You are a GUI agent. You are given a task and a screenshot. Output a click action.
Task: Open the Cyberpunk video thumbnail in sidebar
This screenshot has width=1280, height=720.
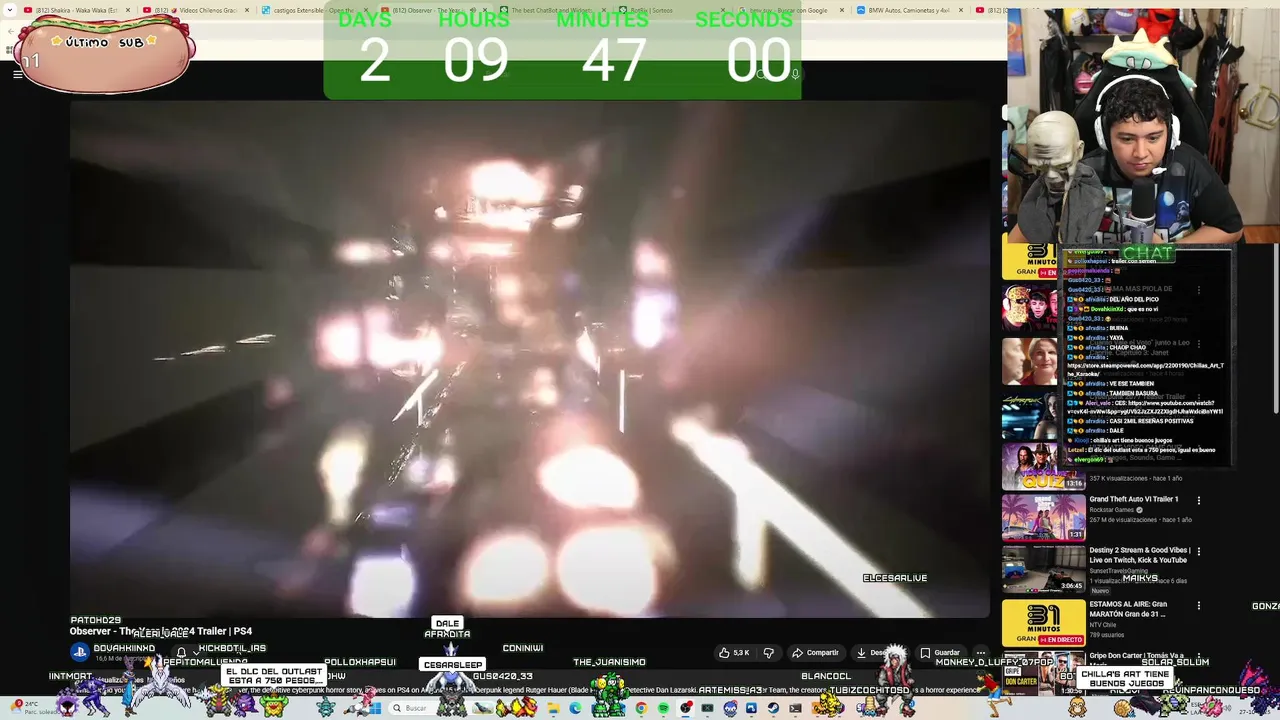click(x=1030, y=414)
